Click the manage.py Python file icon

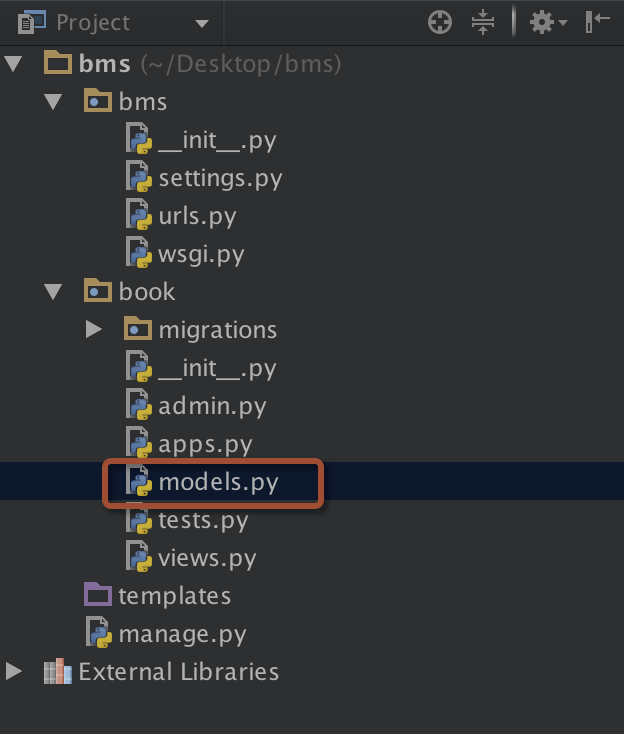tap(99, 633)
